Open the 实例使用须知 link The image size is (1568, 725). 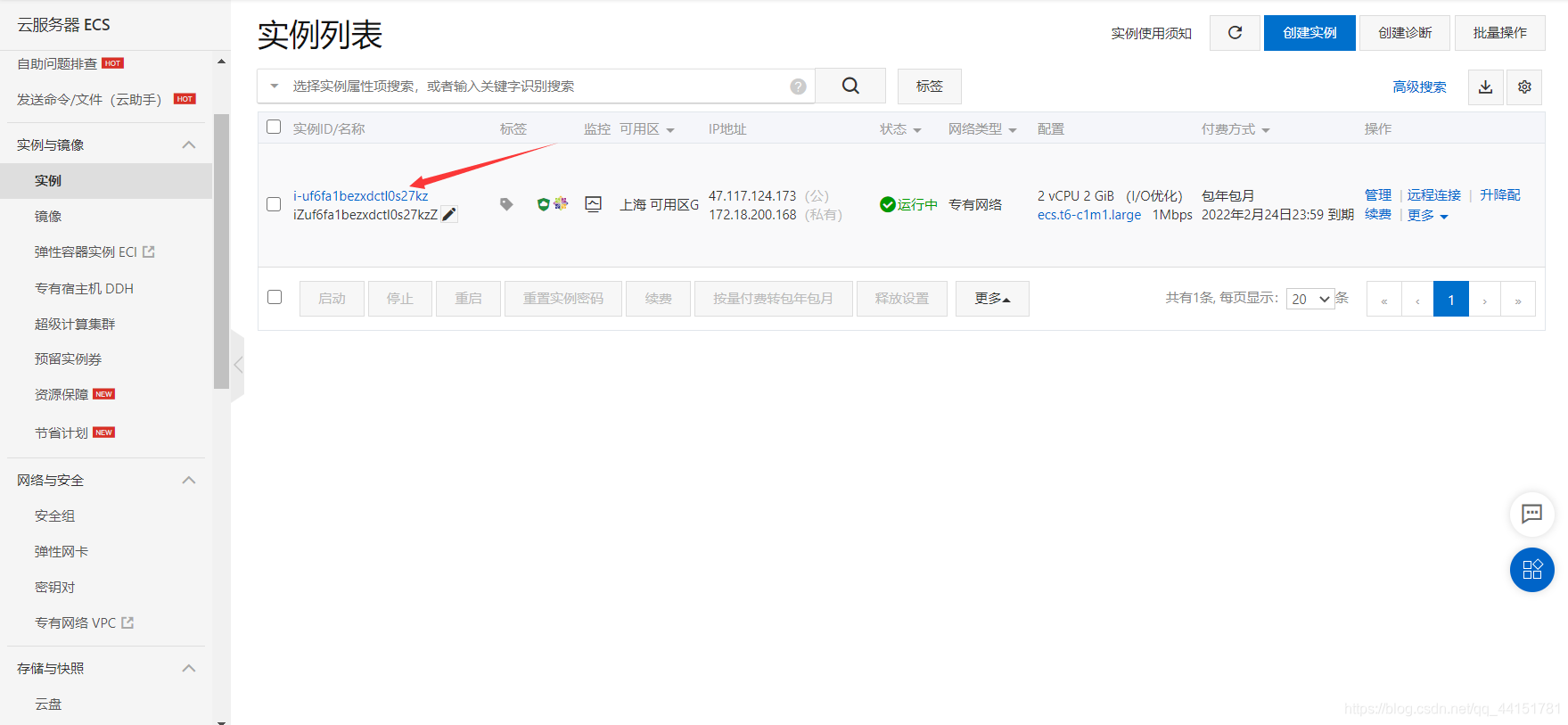[x=1151, y=33]
